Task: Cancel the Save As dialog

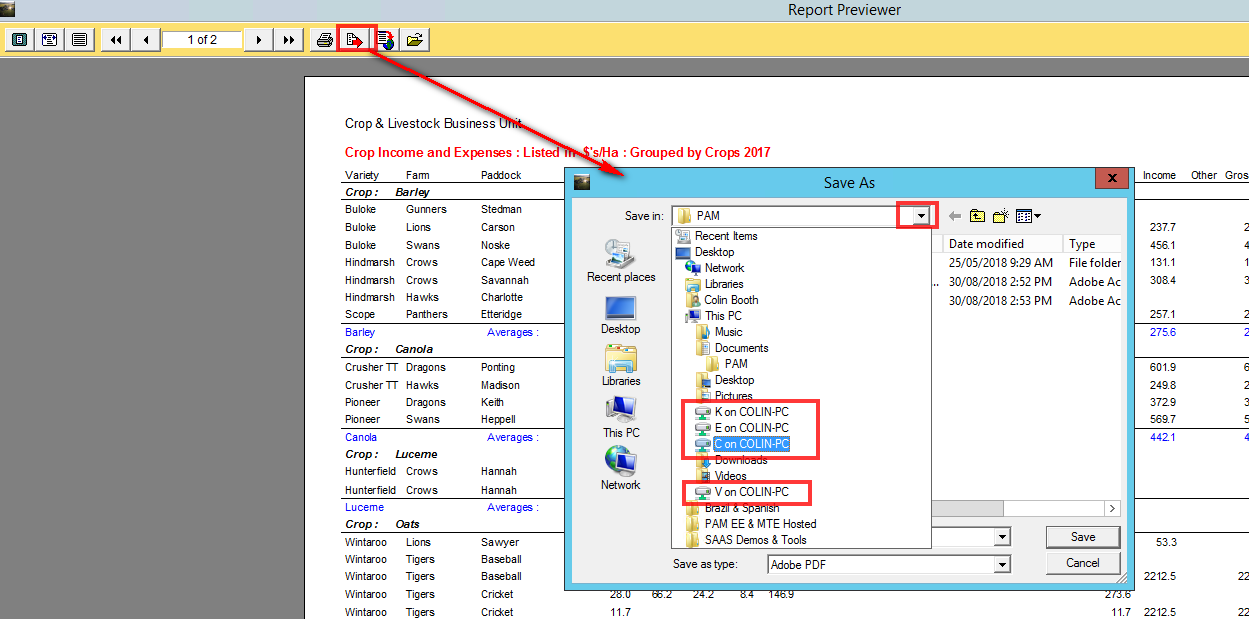Action: 1082,563
